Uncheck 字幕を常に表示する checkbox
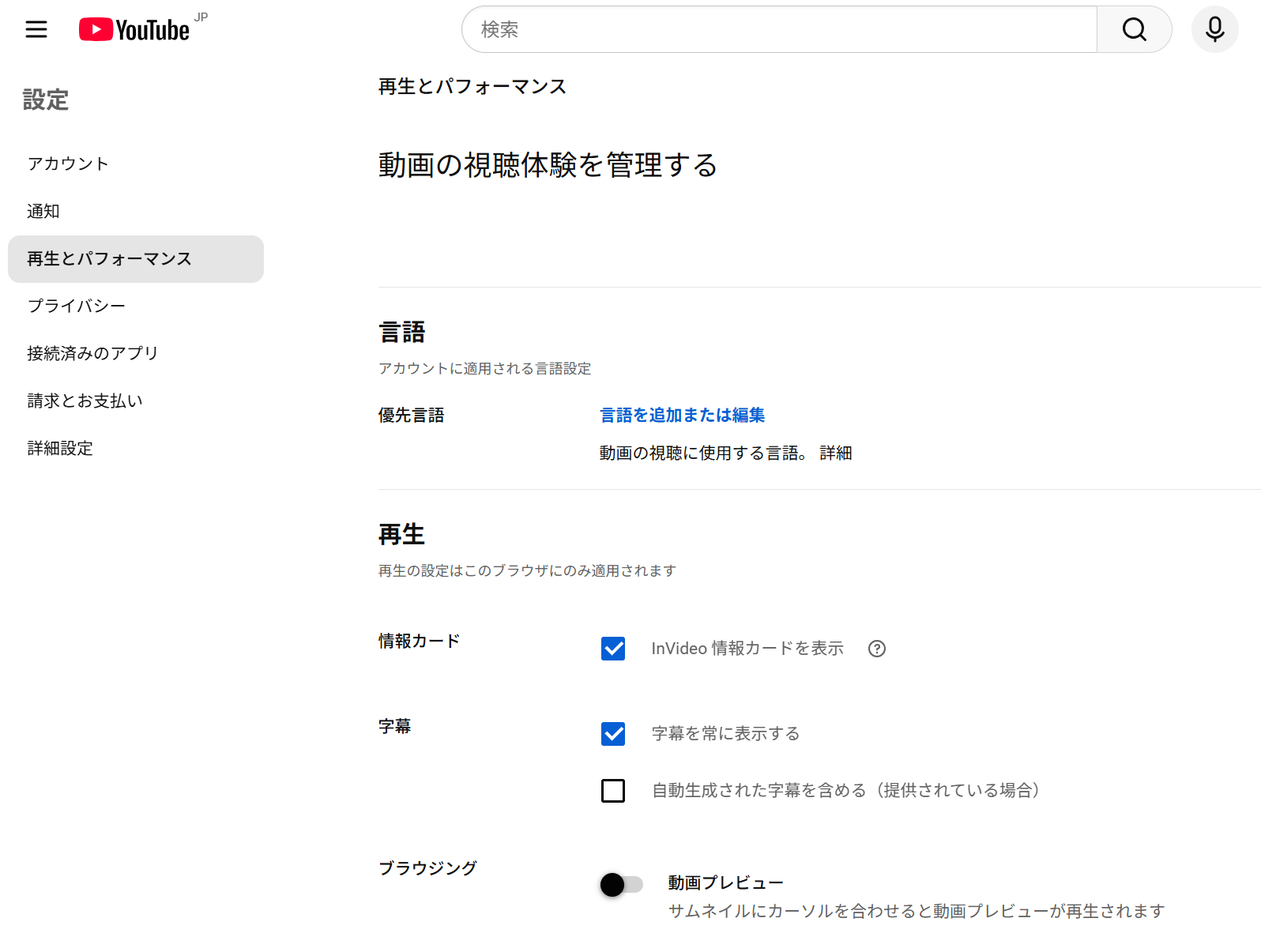1261x952 pixels. coord(613,734)
